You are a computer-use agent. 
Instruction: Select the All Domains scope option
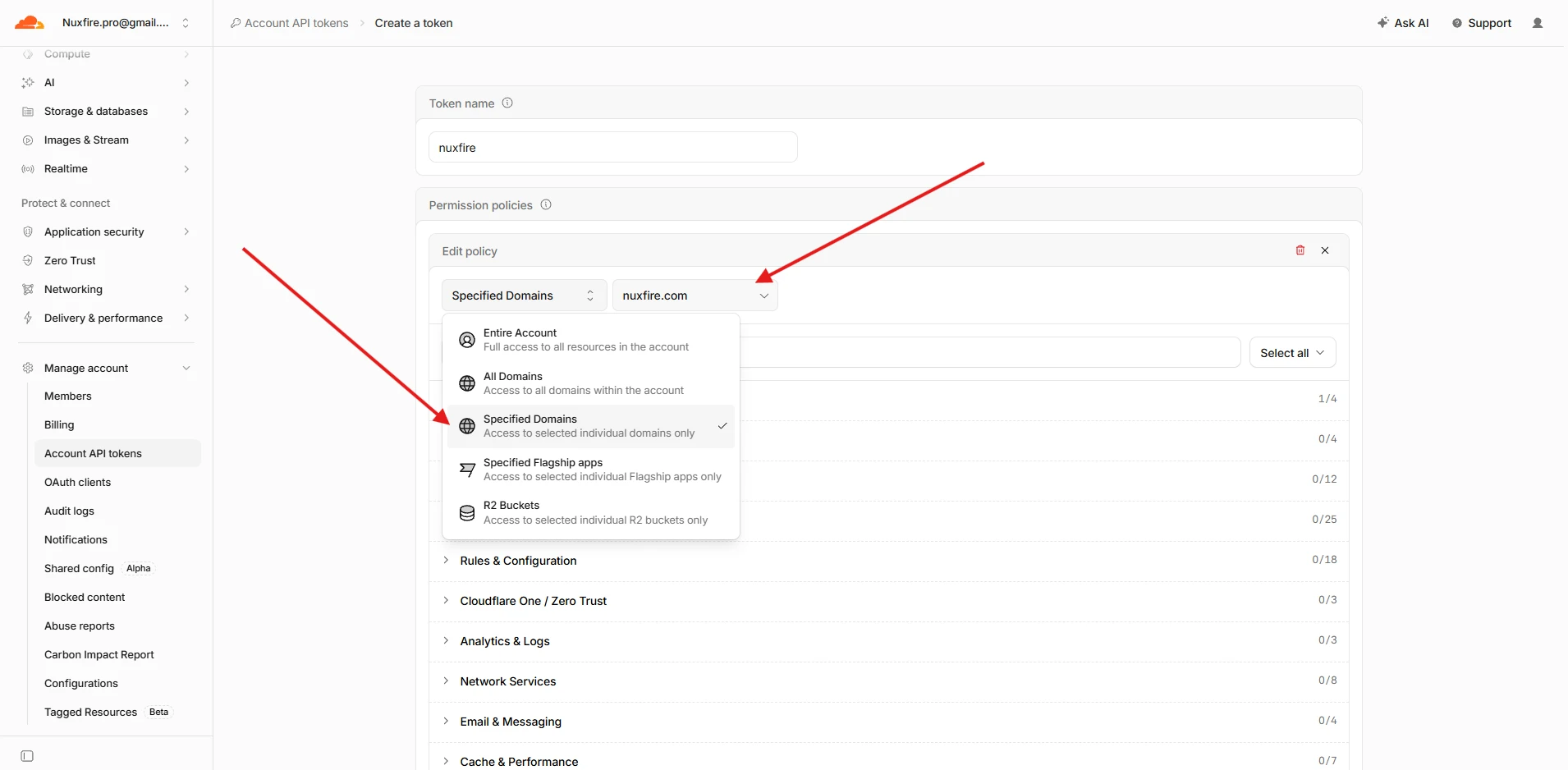(x=590, y=383)
